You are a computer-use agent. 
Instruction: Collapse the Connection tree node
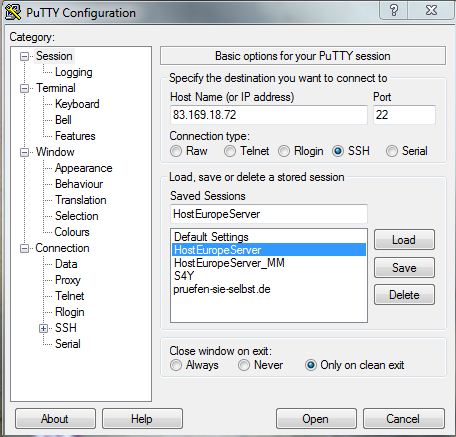(24, 248)
